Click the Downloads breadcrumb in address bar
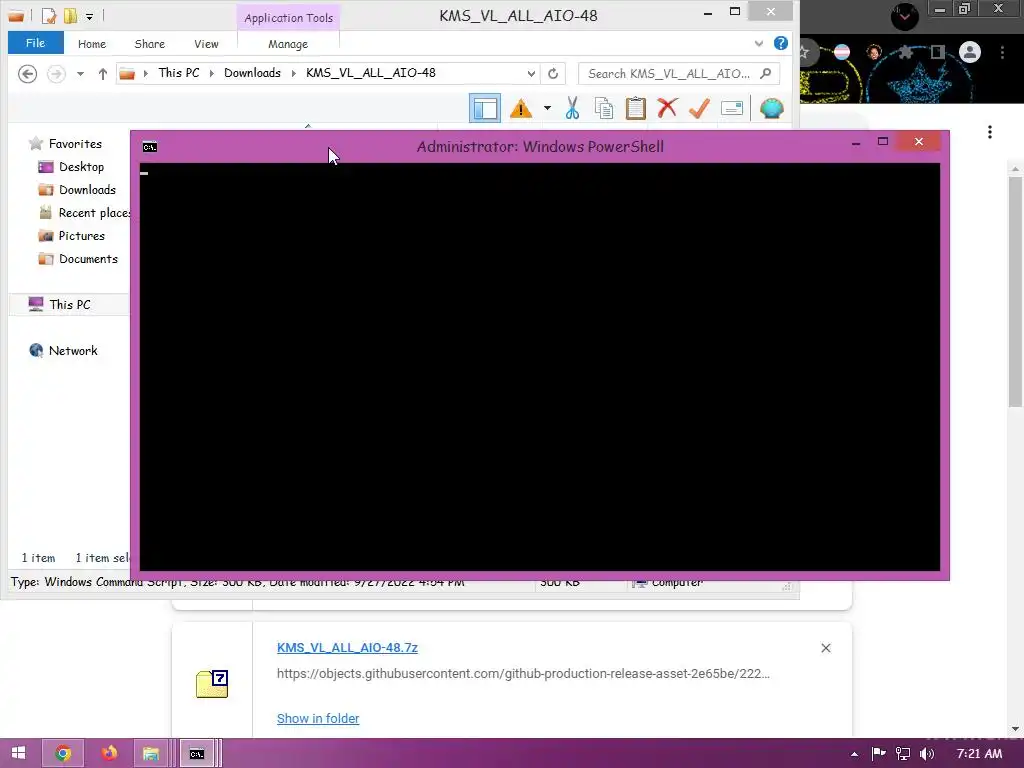Screen dimensions: 1024x768 coord(252,73)
